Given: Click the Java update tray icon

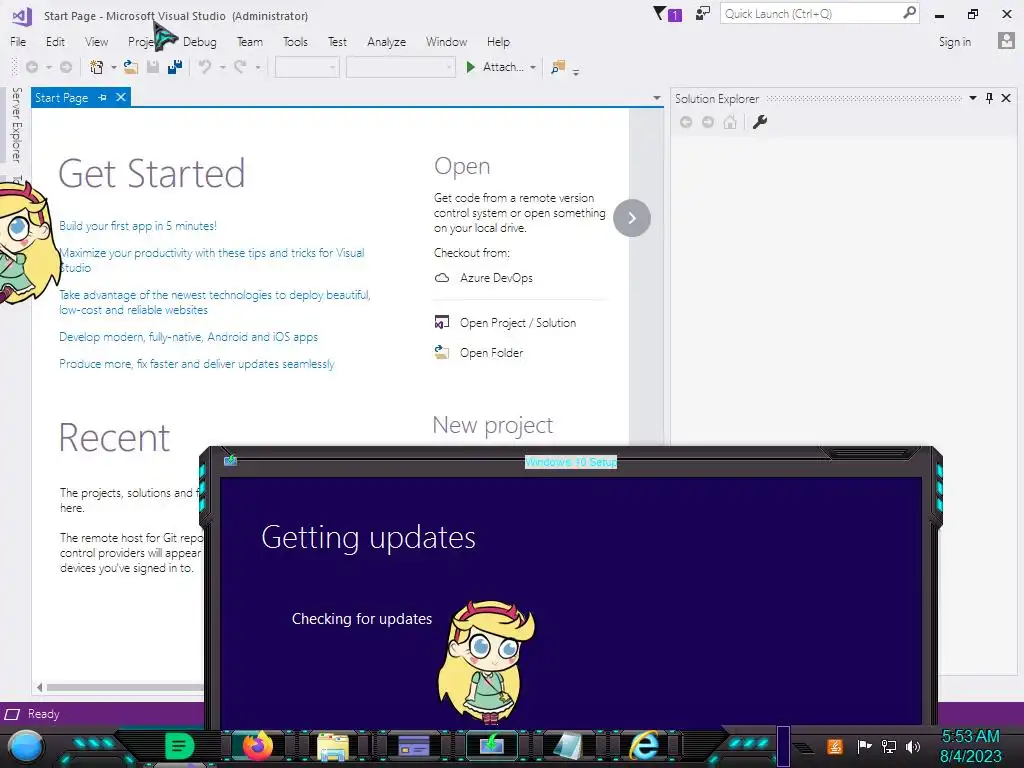Looking at the screenshot, I should pos(835,746).
